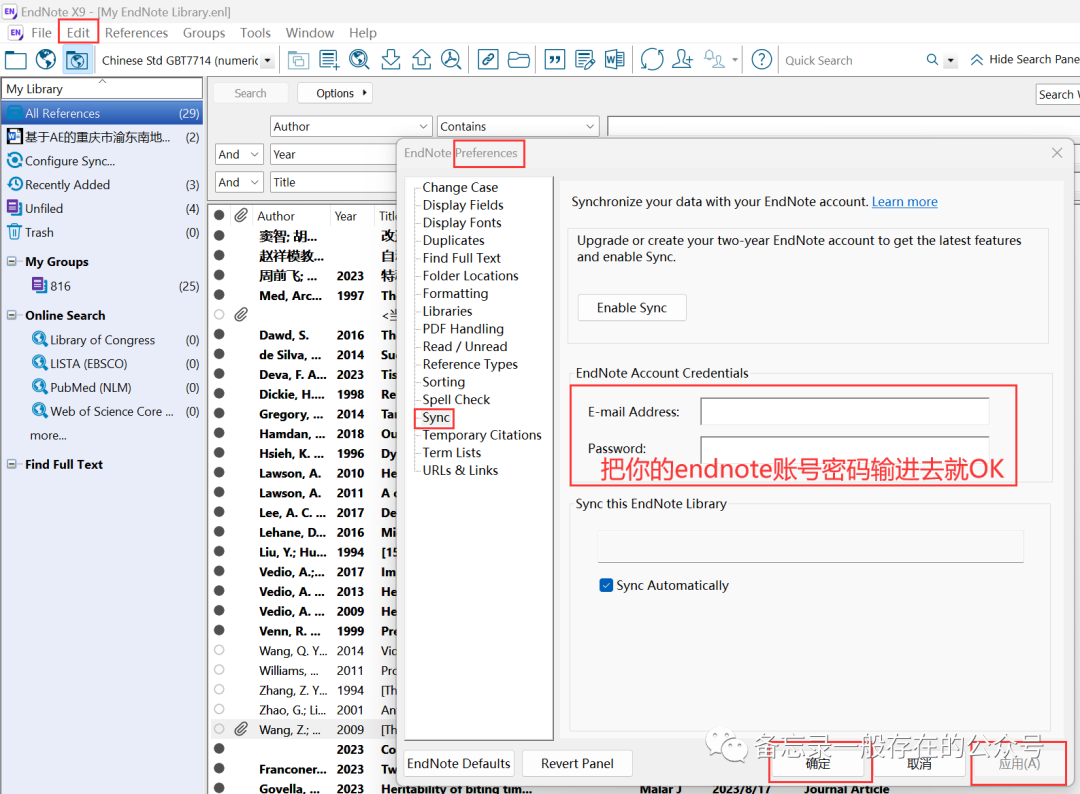Click the Sync Library circular-arrows icon
The height and width of the screenshot is (794, 1080).
(652, 60)
